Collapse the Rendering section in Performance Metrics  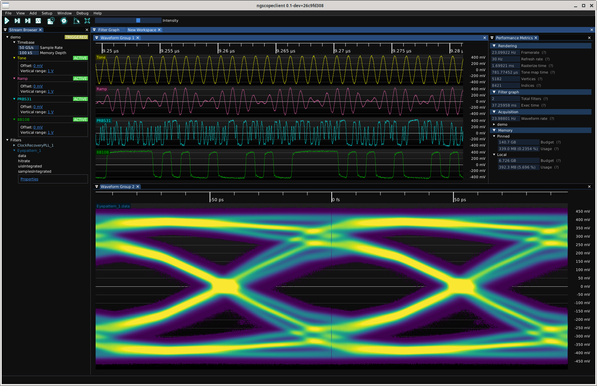pos(494,46)
